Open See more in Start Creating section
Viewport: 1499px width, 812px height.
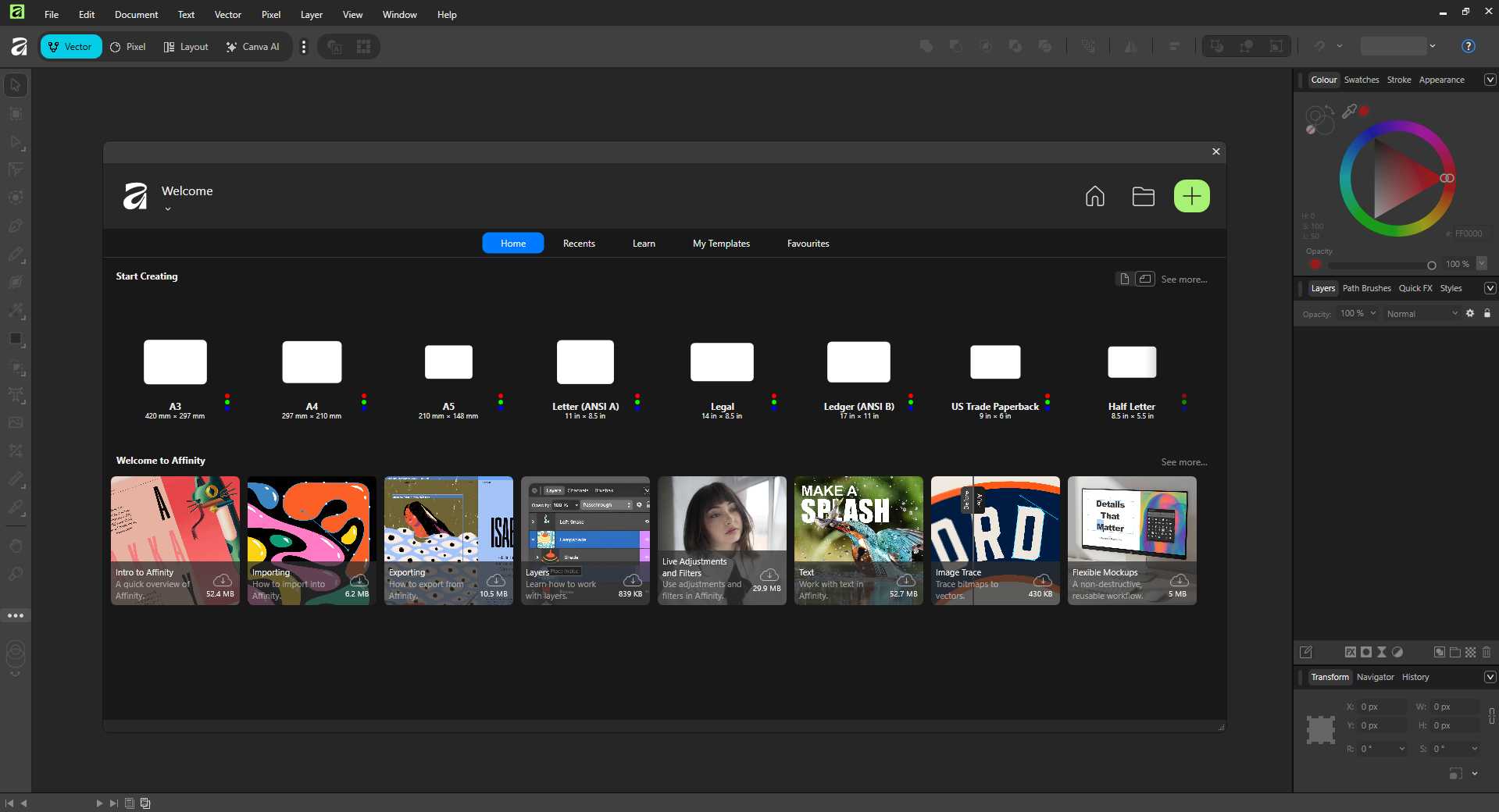(1184, 280)
